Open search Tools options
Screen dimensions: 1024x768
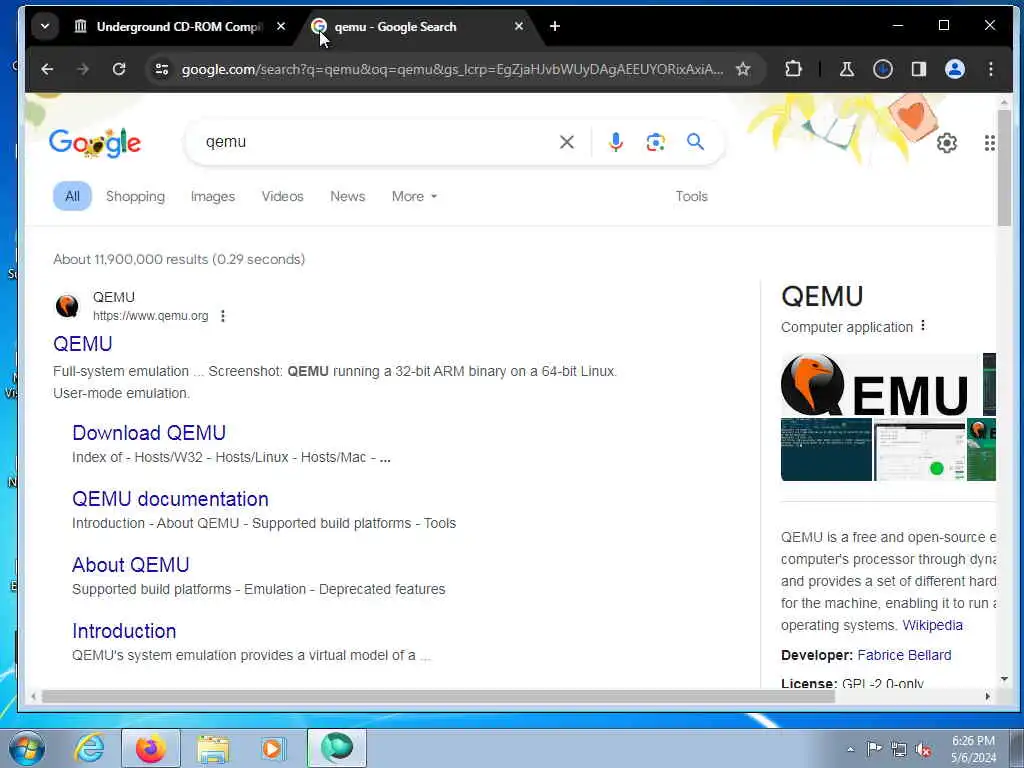click(x=692, y=196)
